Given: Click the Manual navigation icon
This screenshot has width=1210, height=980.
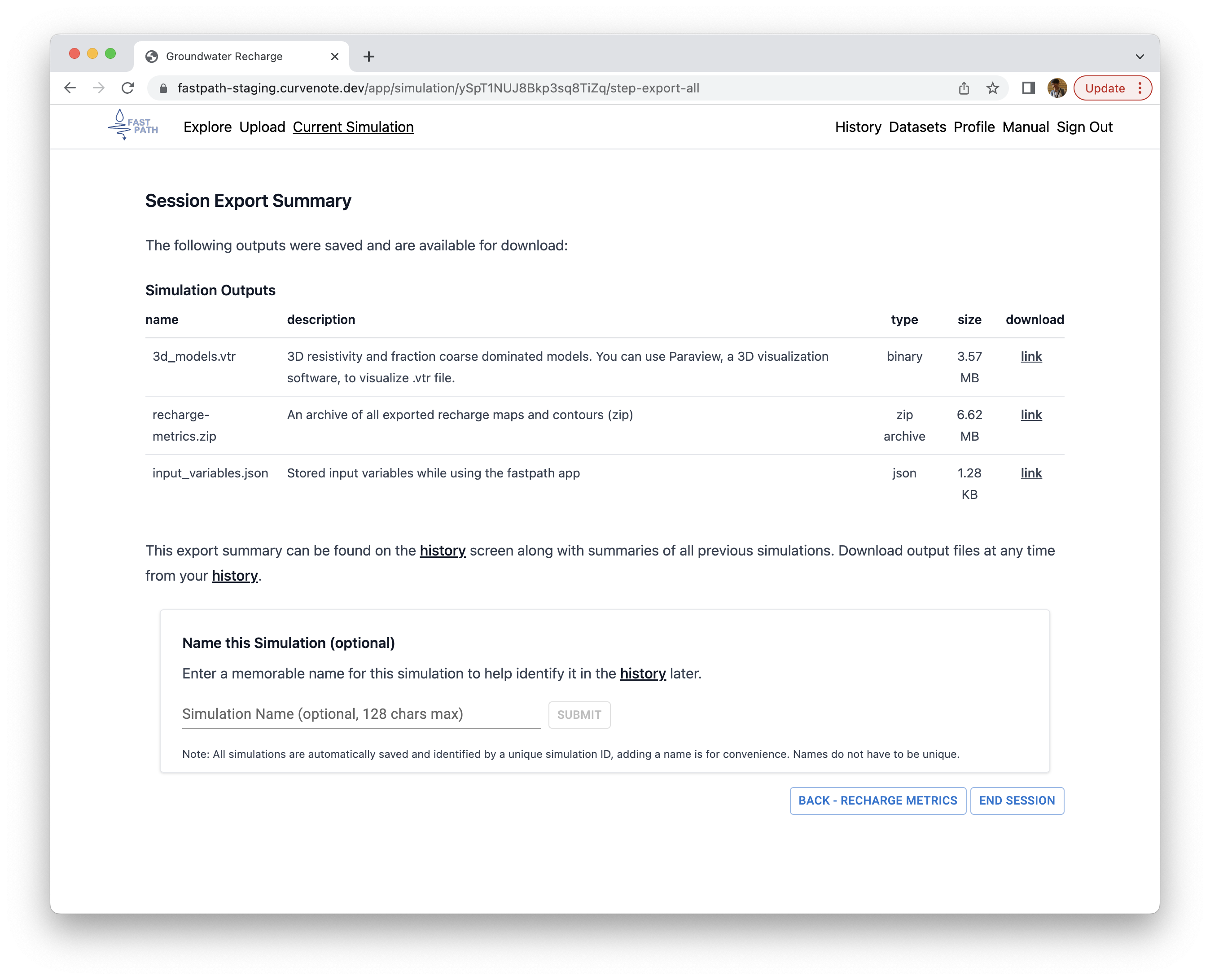Looking at the screenshot, I should 1024,126.
